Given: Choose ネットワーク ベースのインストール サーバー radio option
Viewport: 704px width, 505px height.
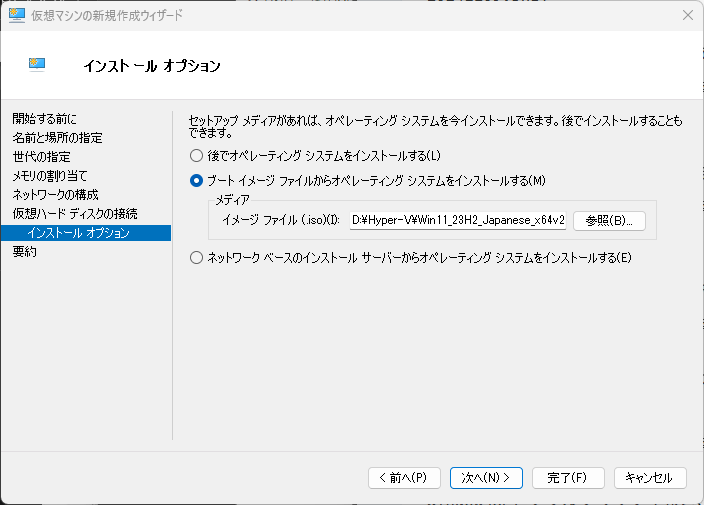Looking at the screenshot, I should click(x=196, y=258).
